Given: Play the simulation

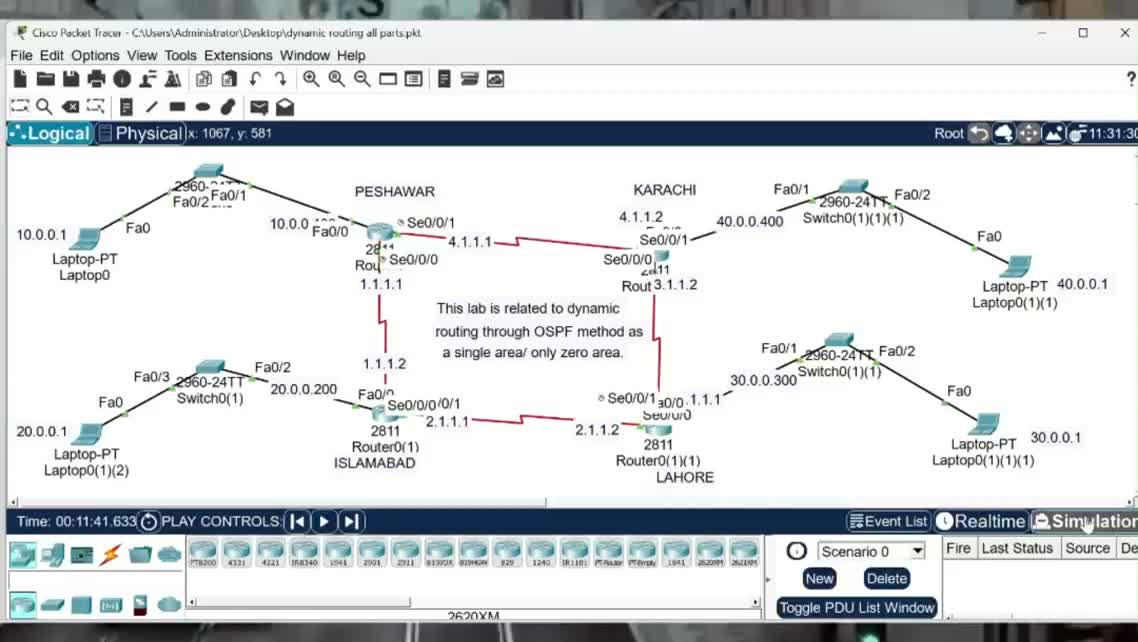Looking at the screenshot, I should 324,521.
